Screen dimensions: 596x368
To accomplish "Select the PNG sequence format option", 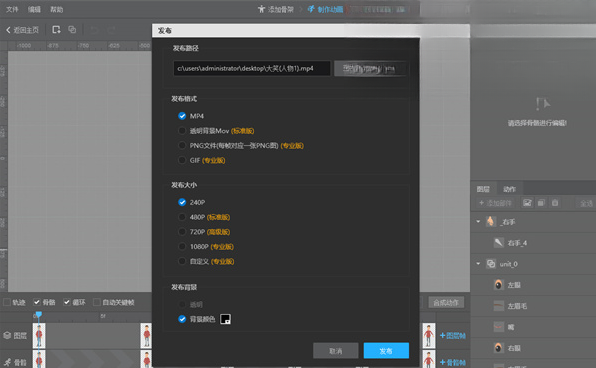I will pos(182,146).
